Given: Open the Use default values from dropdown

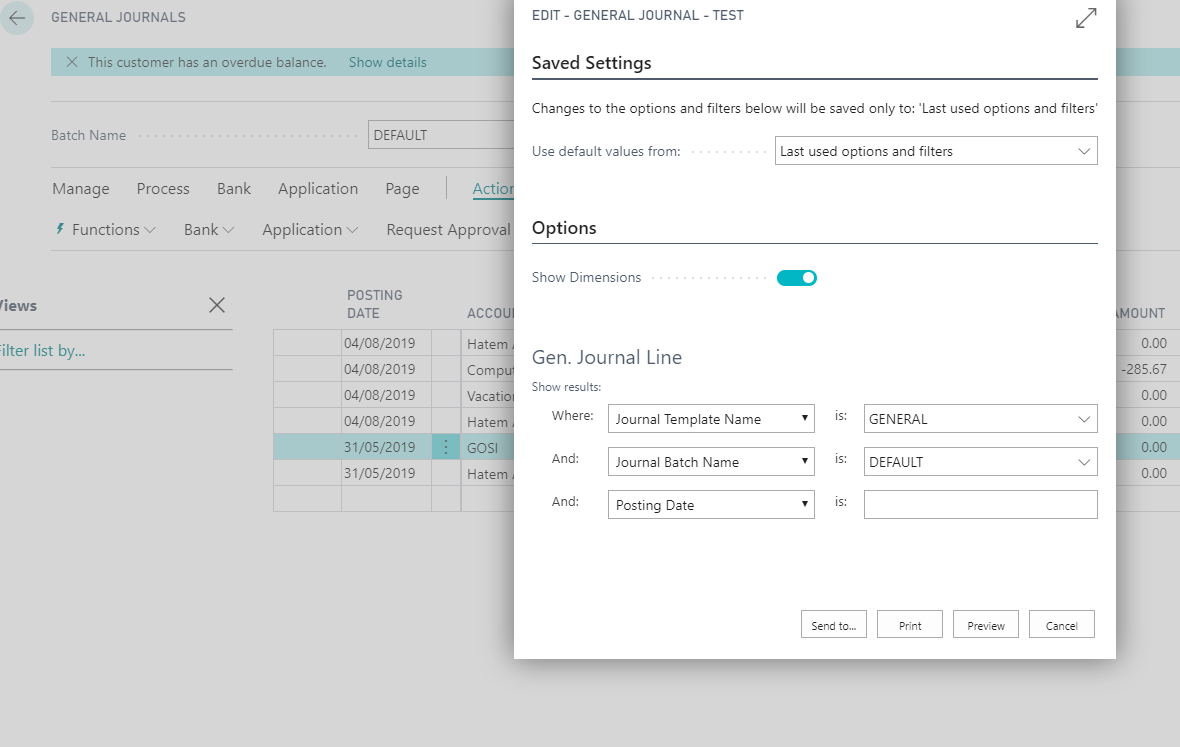Looking at the screenshot, I should click(x=935, y=151).
